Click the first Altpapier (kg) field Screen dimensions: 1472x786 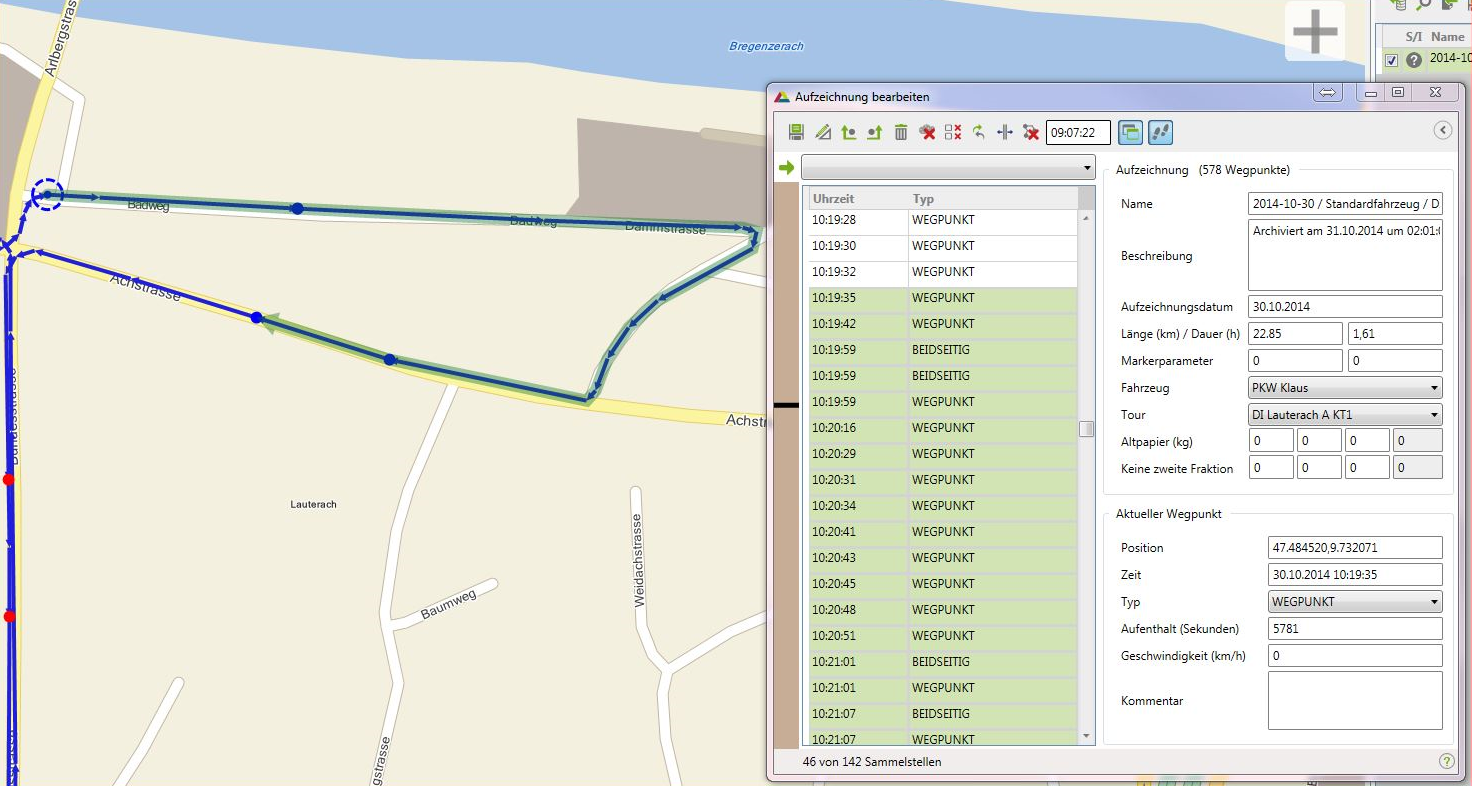[1271, 440]
